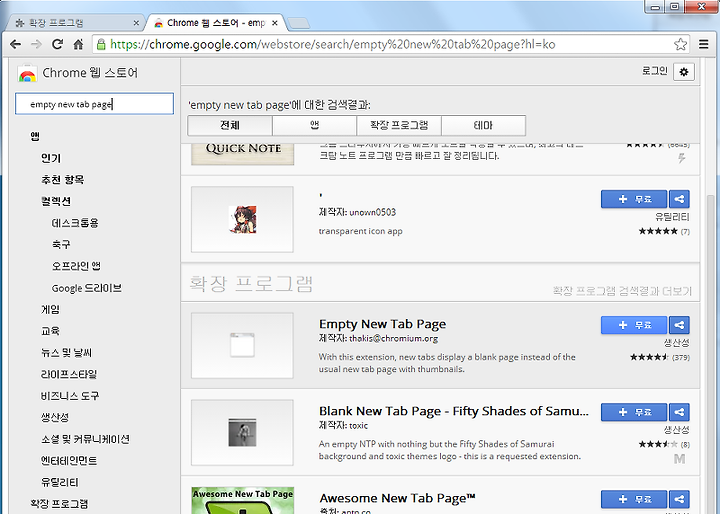Click Blank New Tab Page thumbnail
The image size is (720, 514).
[242, 432]
